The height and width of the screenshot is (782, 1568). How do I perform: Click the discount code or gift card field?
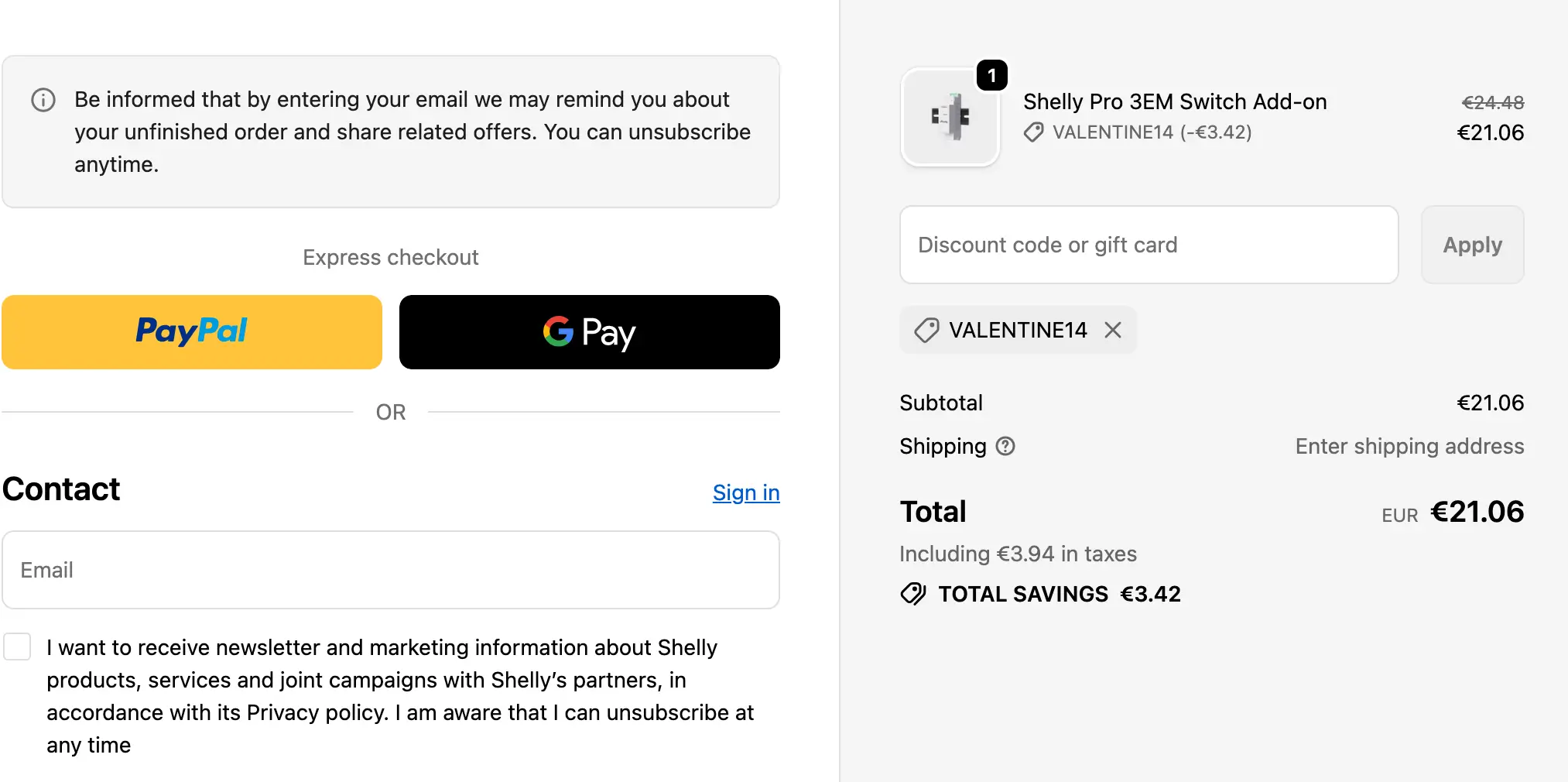1149,245
